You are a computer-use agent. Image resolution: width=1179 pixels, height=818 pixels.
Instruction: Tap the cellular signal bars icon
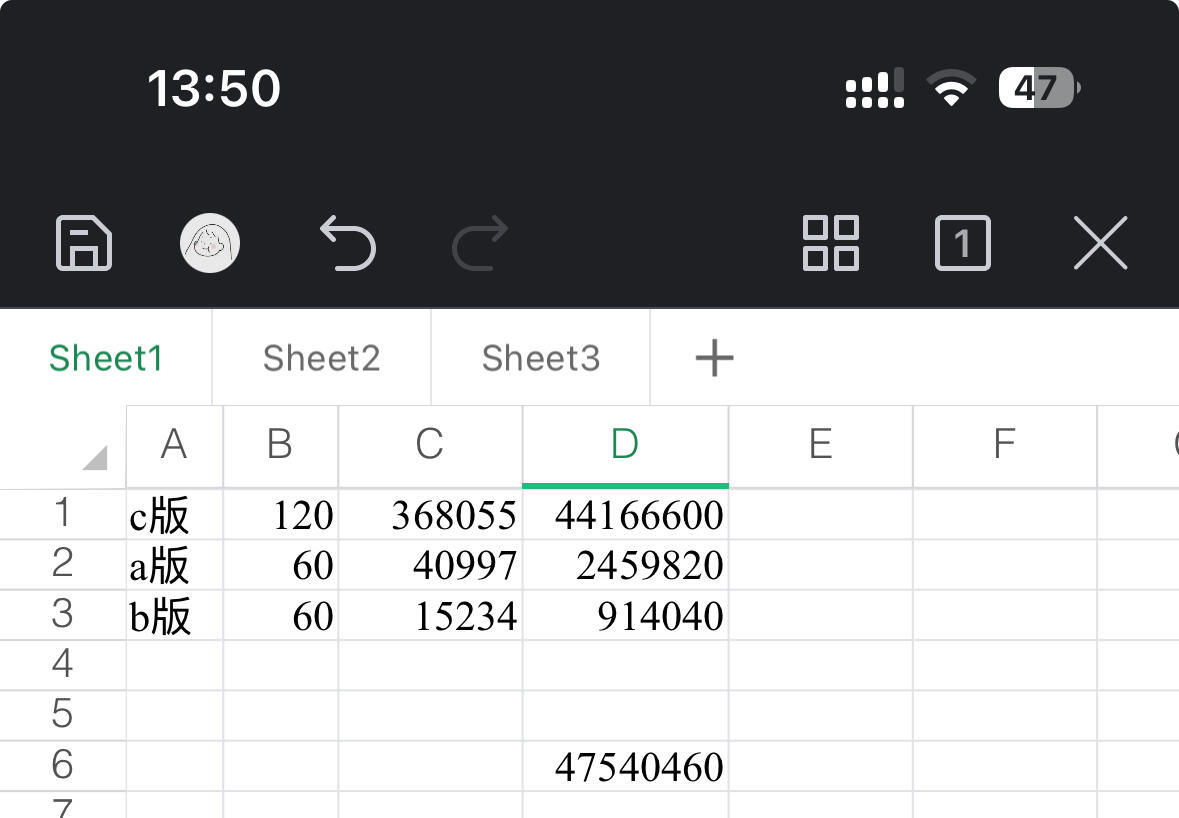click(874, 89)
